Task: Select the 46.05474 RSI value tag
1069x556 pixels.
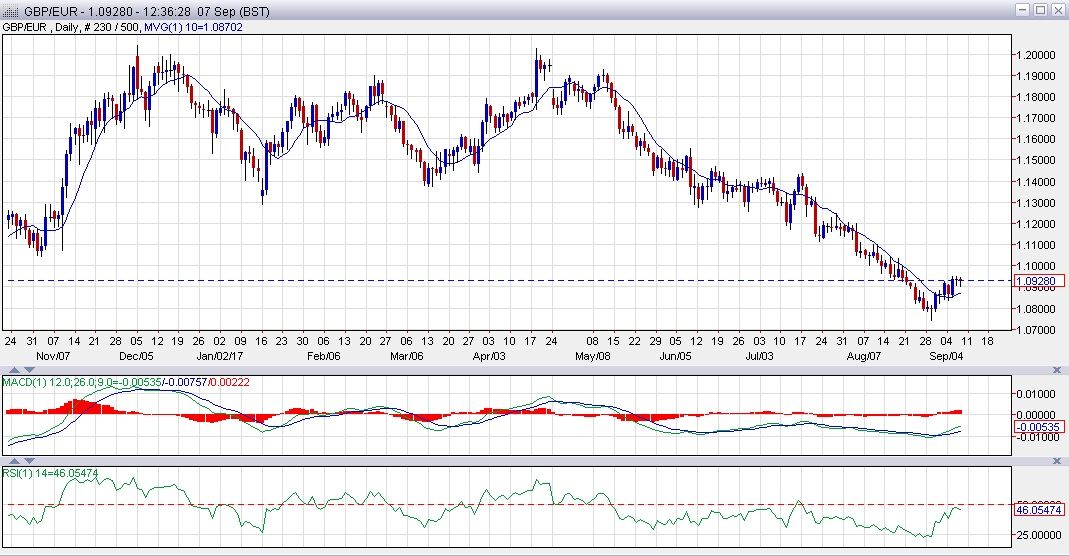Action: click(x=1039, y=510)
